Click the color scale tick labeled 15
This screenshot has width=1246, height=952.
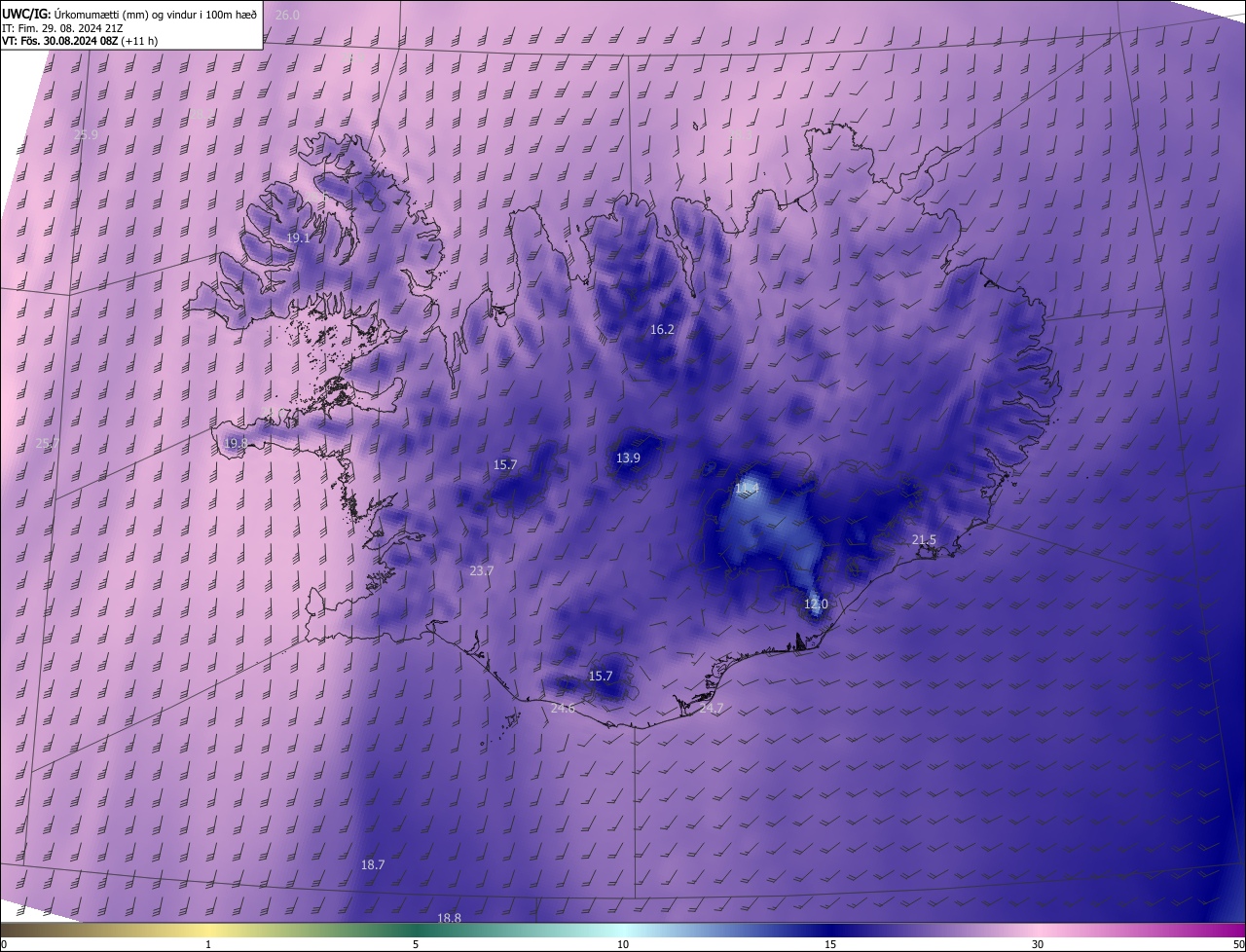click(830, 945)
